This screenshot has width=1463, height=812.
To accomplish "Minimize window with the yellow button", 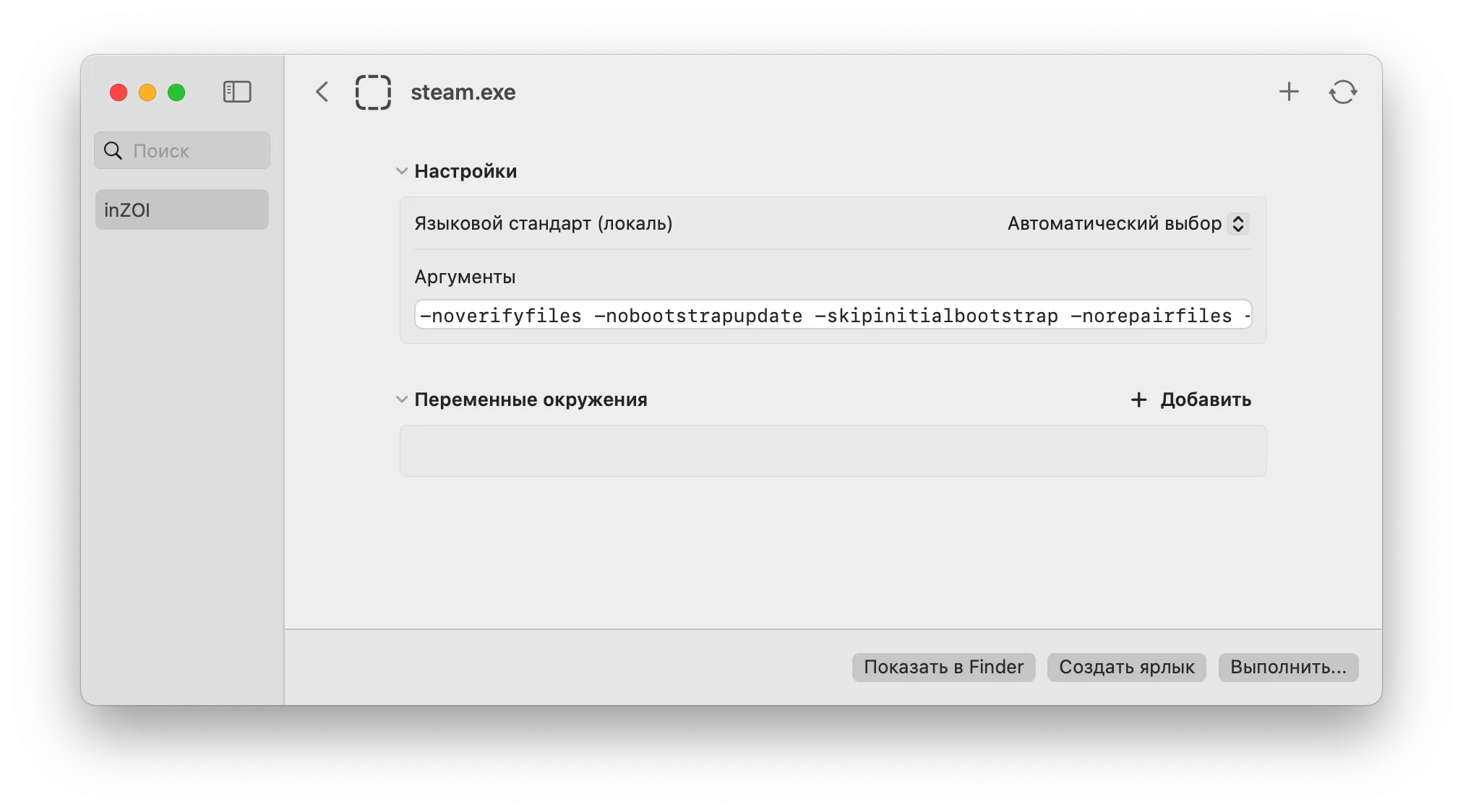I will [147, 92].
